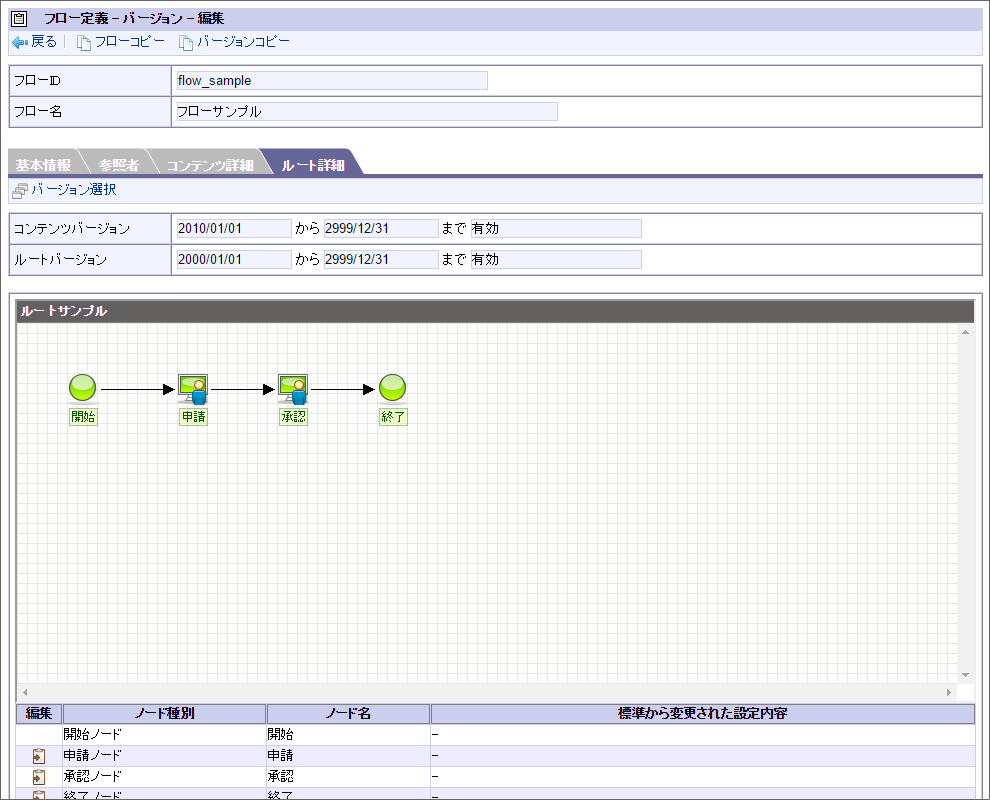
Task: Click the 標準から変更された設定内容 column header
Action: [x=703, y=713]
